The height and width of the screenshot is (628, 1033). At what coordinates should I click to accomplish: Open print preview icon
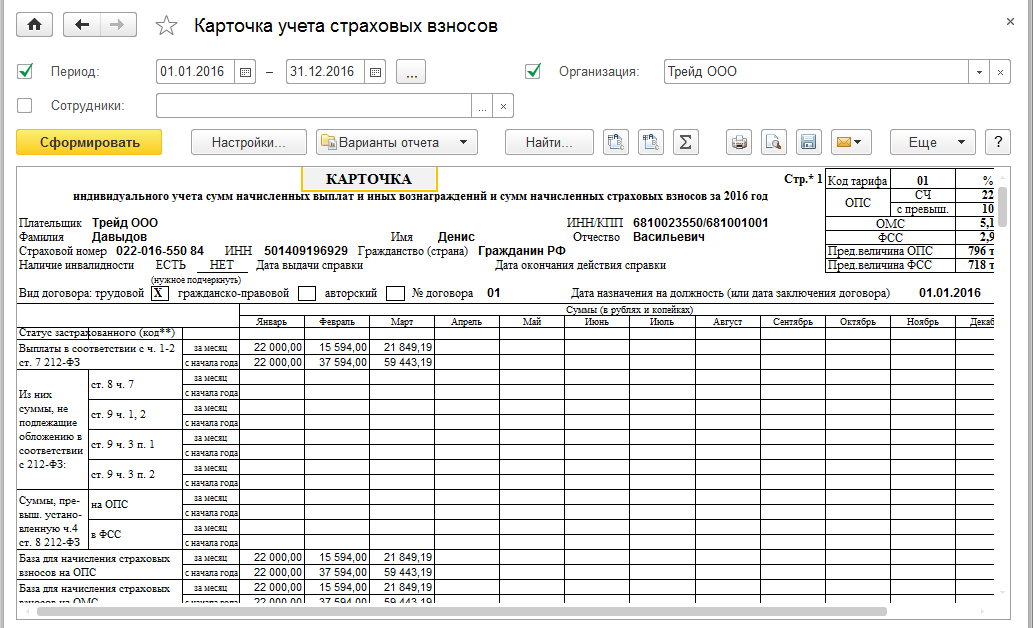tap(772, 142)
